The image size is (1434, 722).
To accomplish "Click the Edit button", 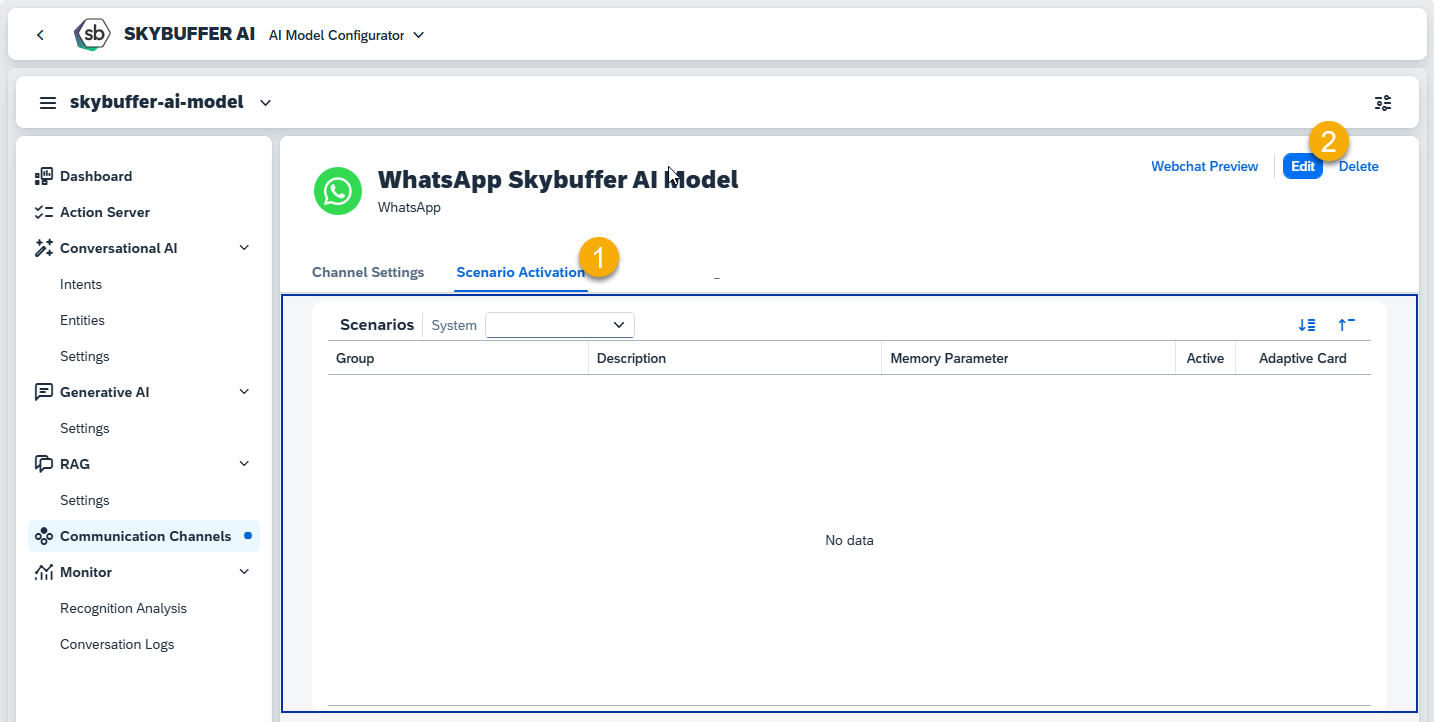I will (x=1302, y=167).
